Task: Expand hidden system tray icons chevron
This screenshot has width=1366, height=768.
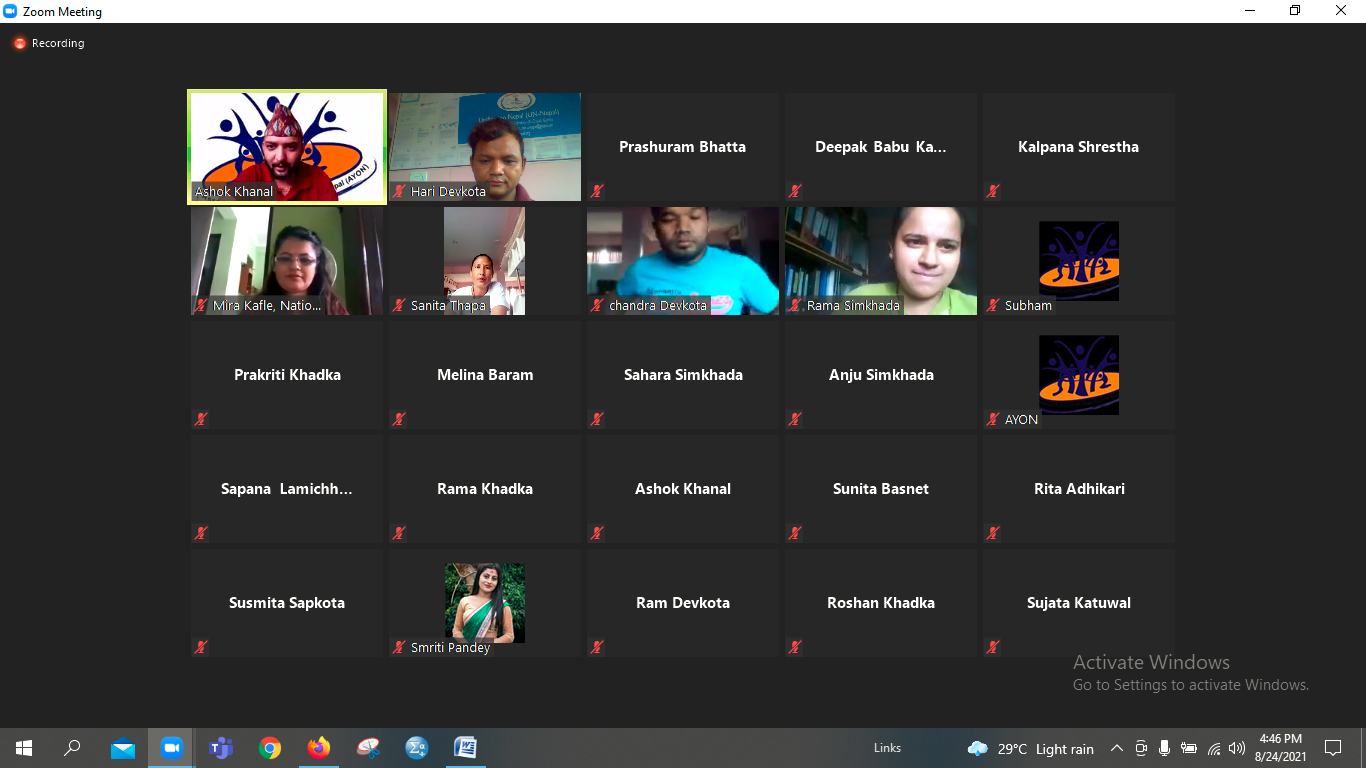Action: (x=1117, y=748)
